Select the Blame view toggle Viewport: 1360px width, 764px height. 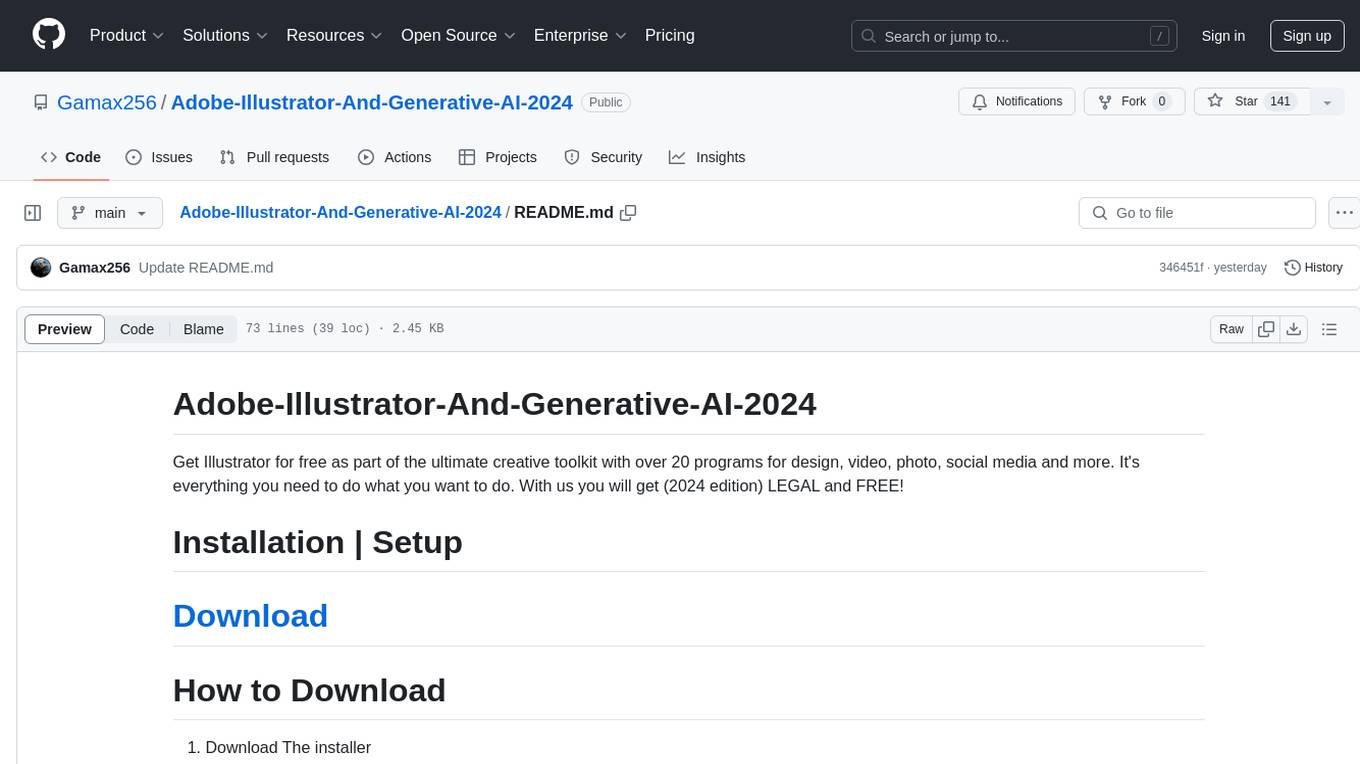coord(203,329)
